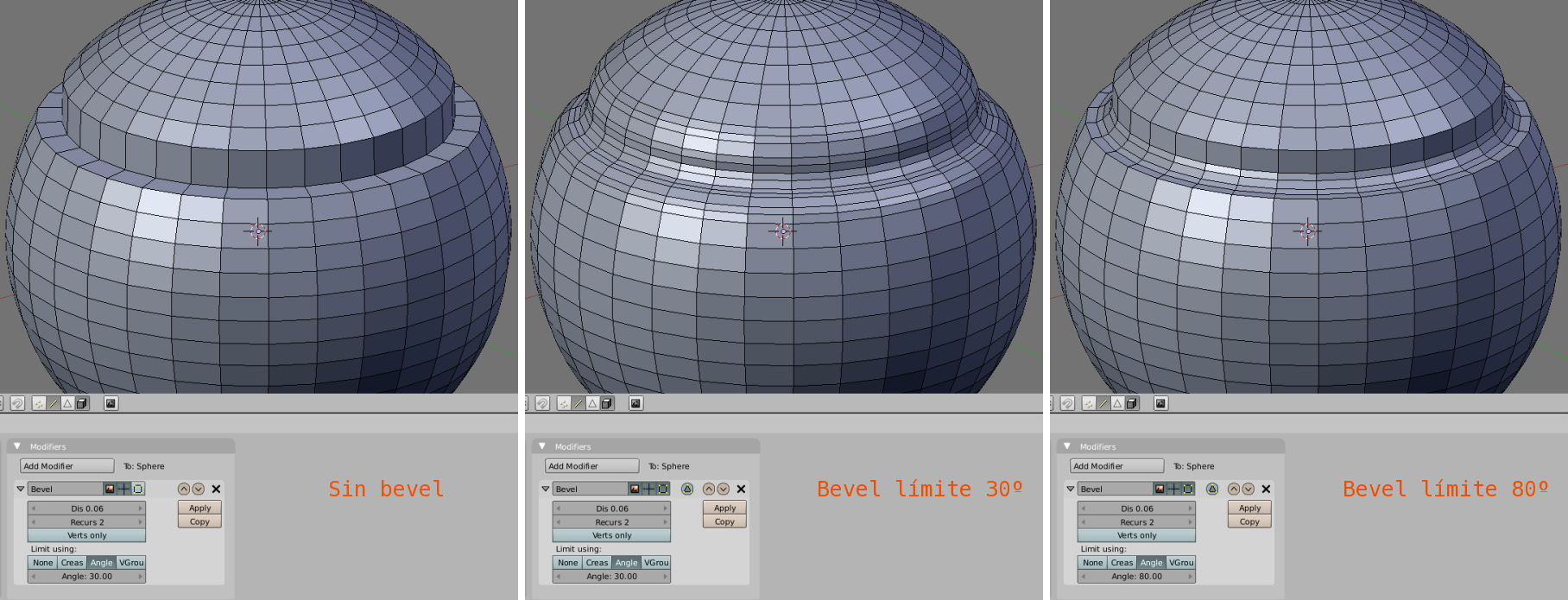This screenshot has width=1568, height=600.
Task: Toggle Verts only in Sin bevel panel
Action: coord(86,535)
